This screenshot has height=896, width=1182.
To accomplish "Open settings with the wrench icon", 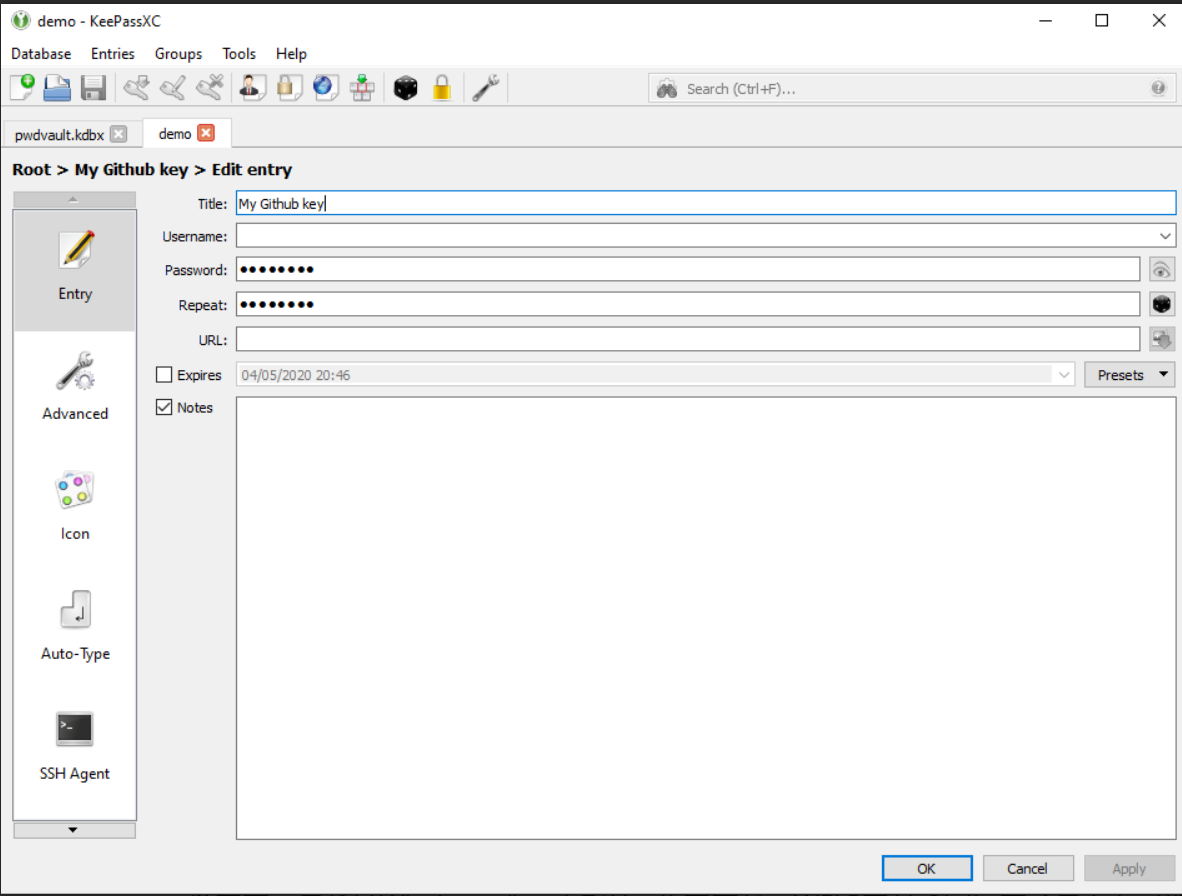I will coord(485,88).
